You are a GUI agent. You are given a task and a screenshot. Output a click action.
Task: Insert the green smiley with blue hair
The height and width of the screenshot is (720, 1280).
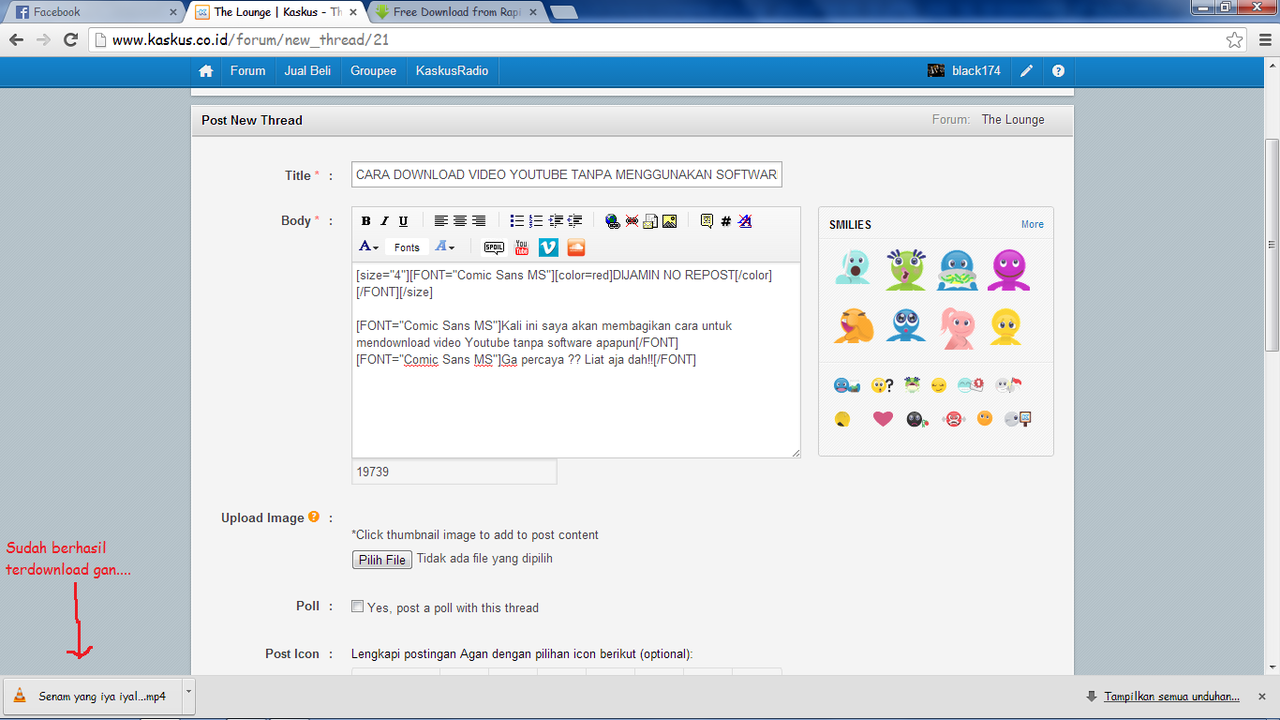906,270
